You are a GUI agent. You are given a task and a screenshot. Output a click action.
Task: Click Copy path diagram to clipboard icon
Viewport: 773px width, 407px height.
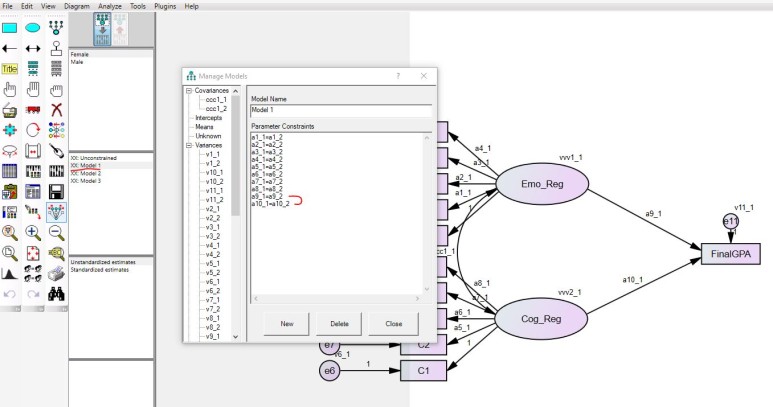[x=9, y=192]
